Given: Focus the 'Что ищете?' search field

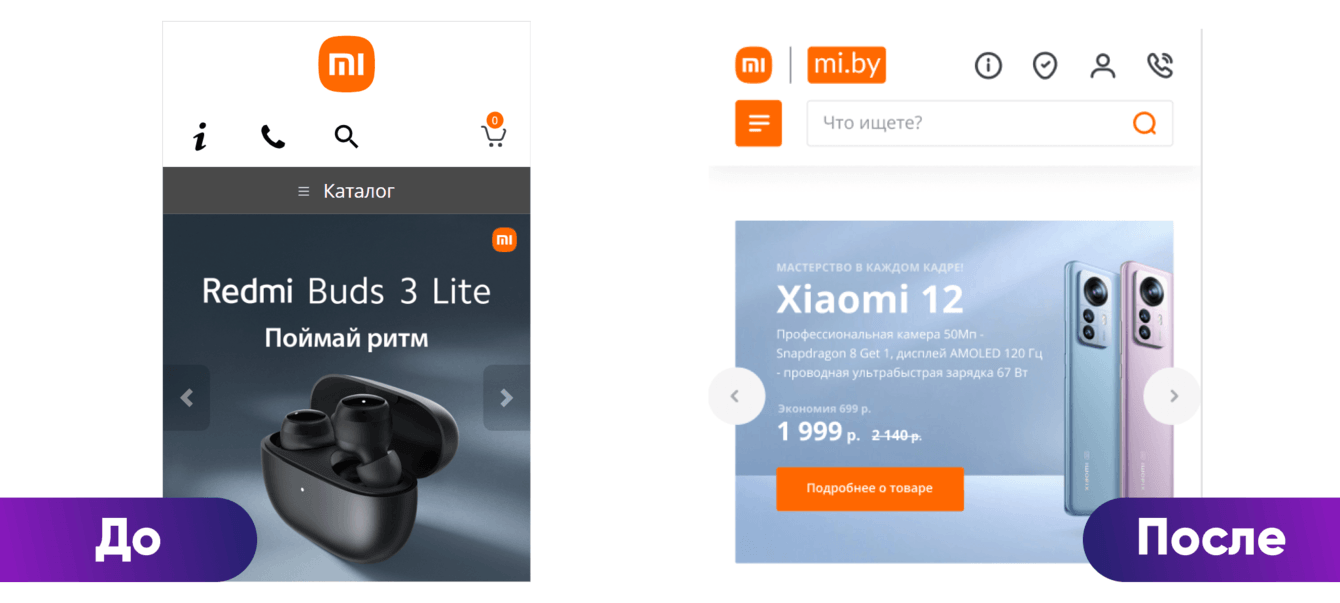Looking at the screenshot, I should coord(990,123).
